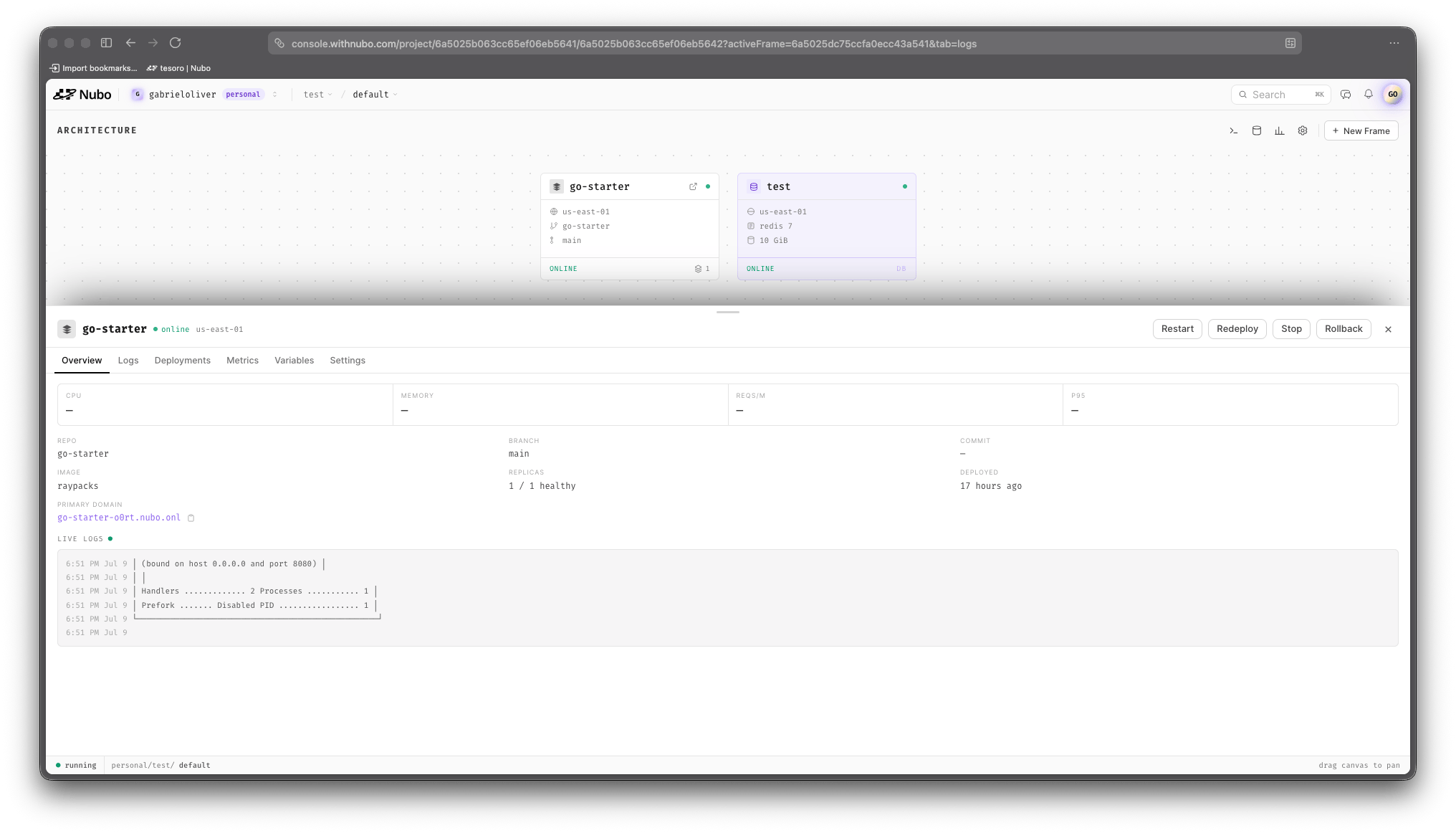Click the browser reload button
The image size is (1456, 833).
click(x=176, y=43)
